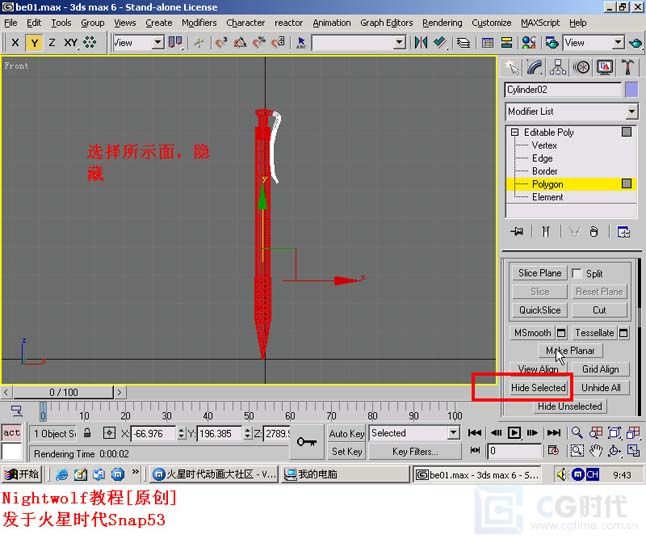Click the Pin Stack icon
Image resolution: width=646 pixels, height=539 pixels.
click(x=517, y=232)
